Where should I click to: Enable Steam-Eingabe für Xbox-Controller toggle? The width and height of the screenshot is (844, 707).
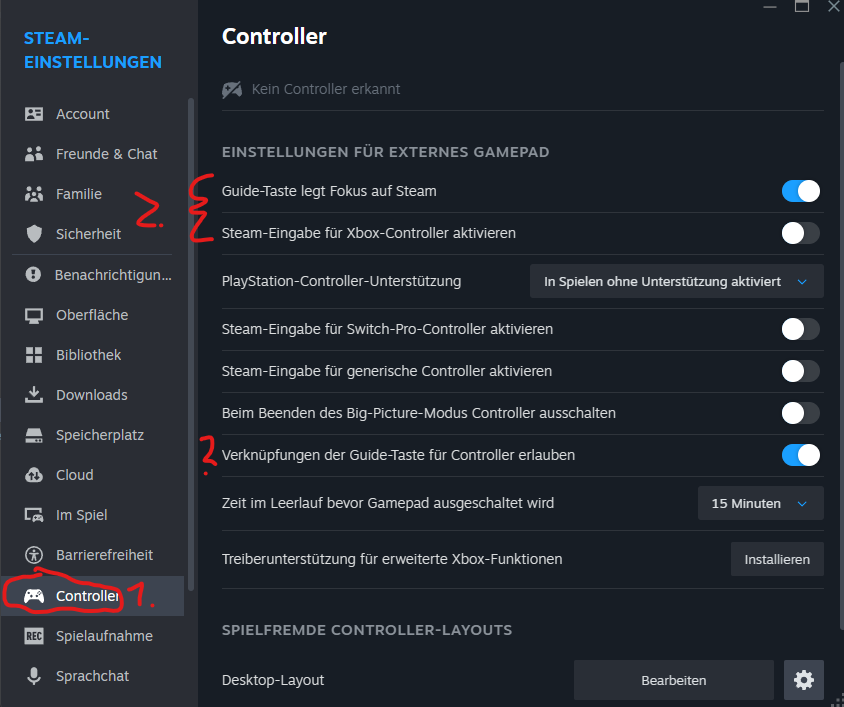pos(801,233)
